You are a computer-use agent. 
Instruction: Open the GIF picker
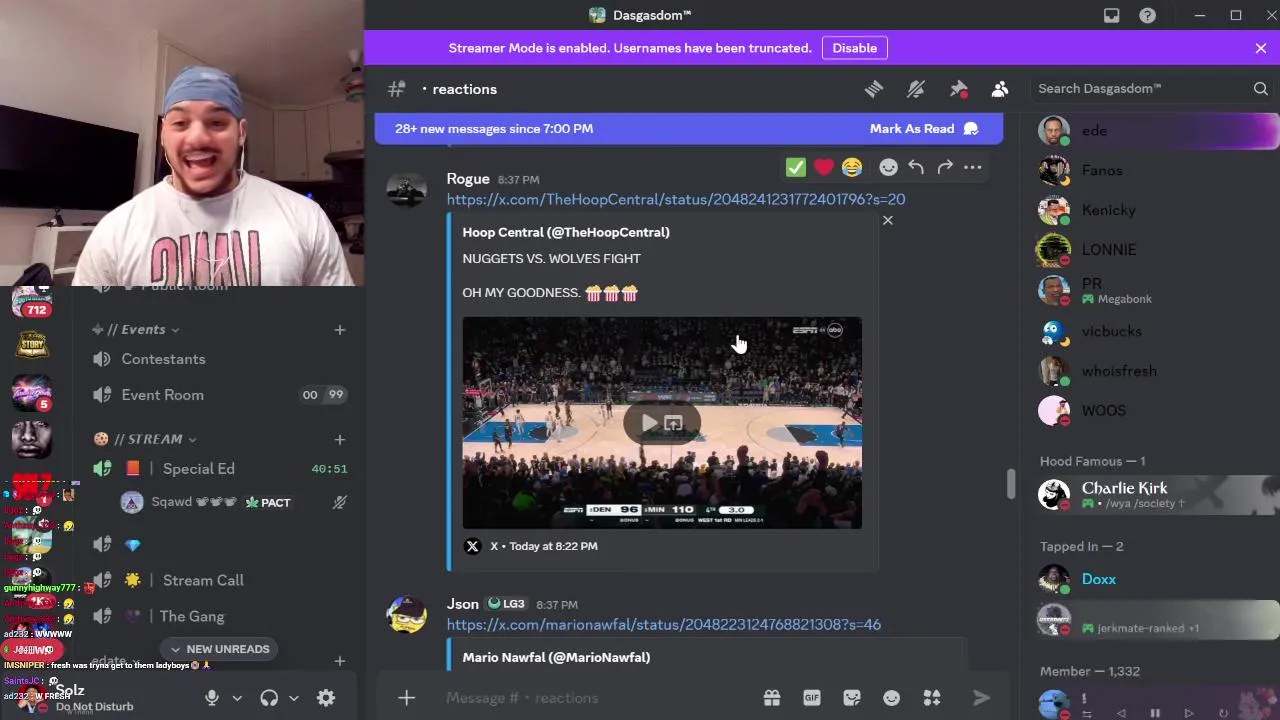pos(812,698)
